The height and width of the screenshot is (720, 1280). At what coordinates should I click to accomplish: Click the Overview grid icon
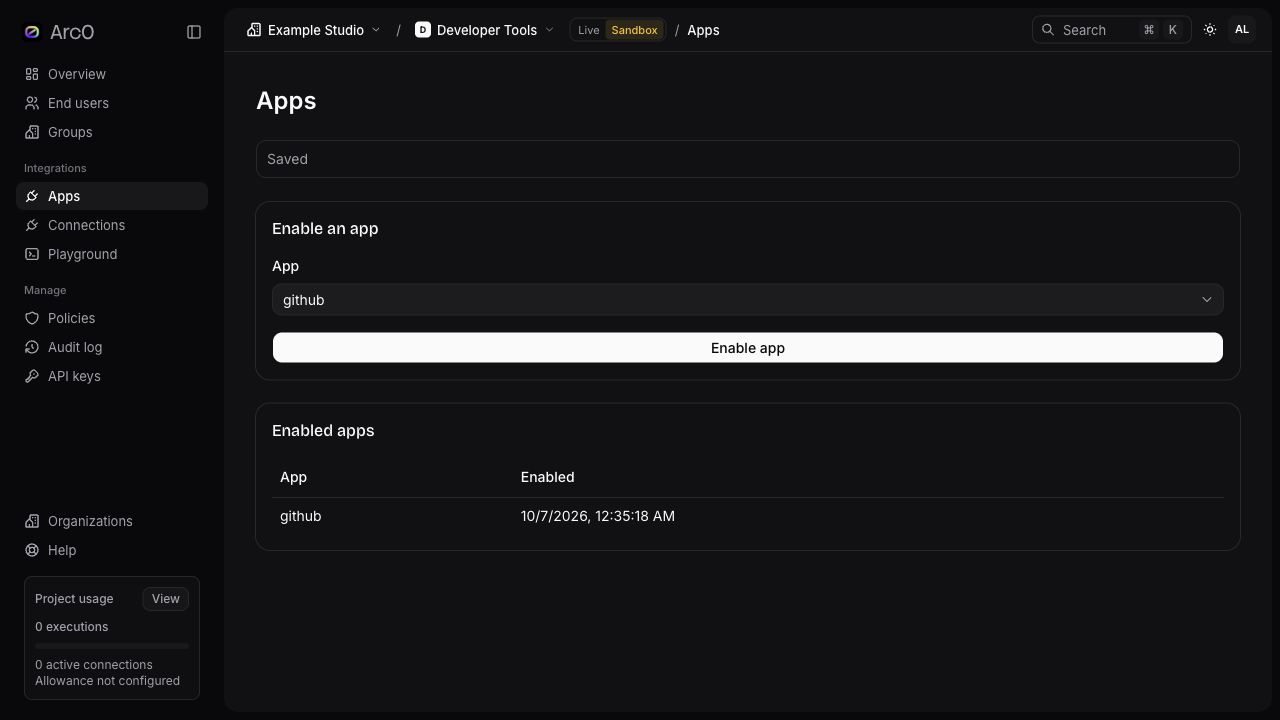pyautogui.click(x=32, y=74)
